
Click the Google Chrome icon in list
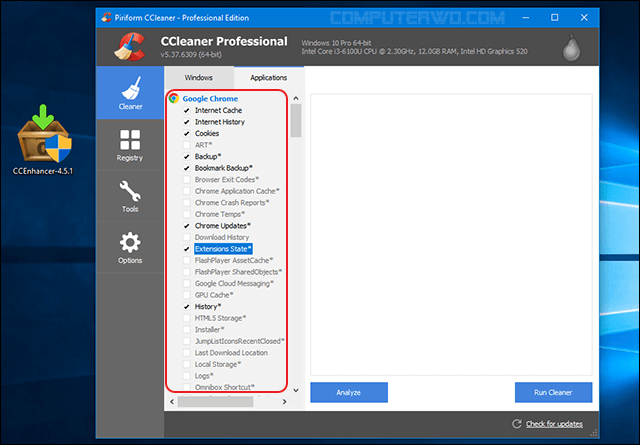174,98
